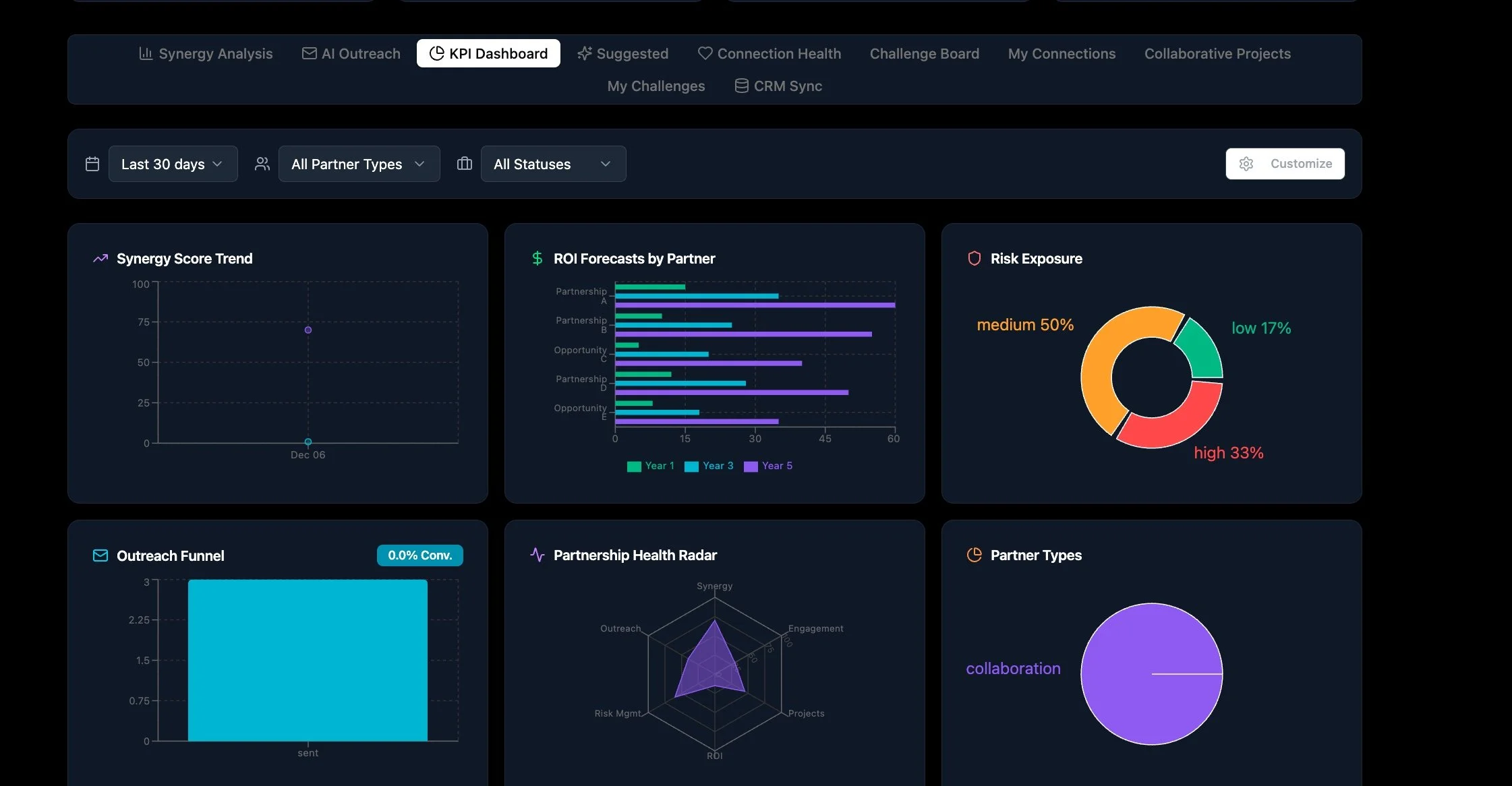
Task: Open the Last 30 days dropdown
Action: pyautogui.click(x=173, y=164)
